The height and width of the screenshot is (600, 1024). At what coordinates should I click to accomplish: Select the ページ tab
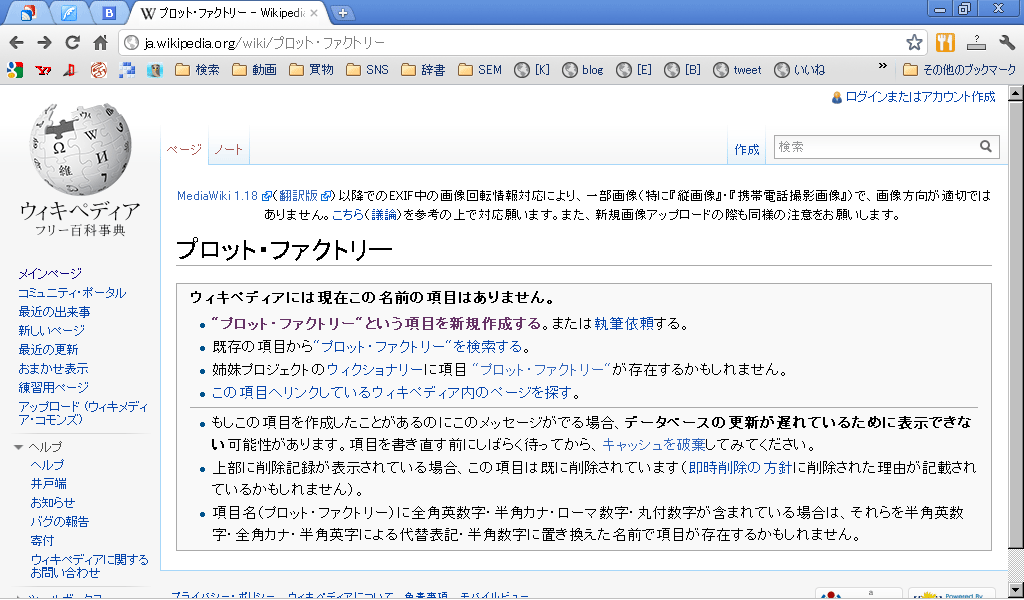pos(184,149)
